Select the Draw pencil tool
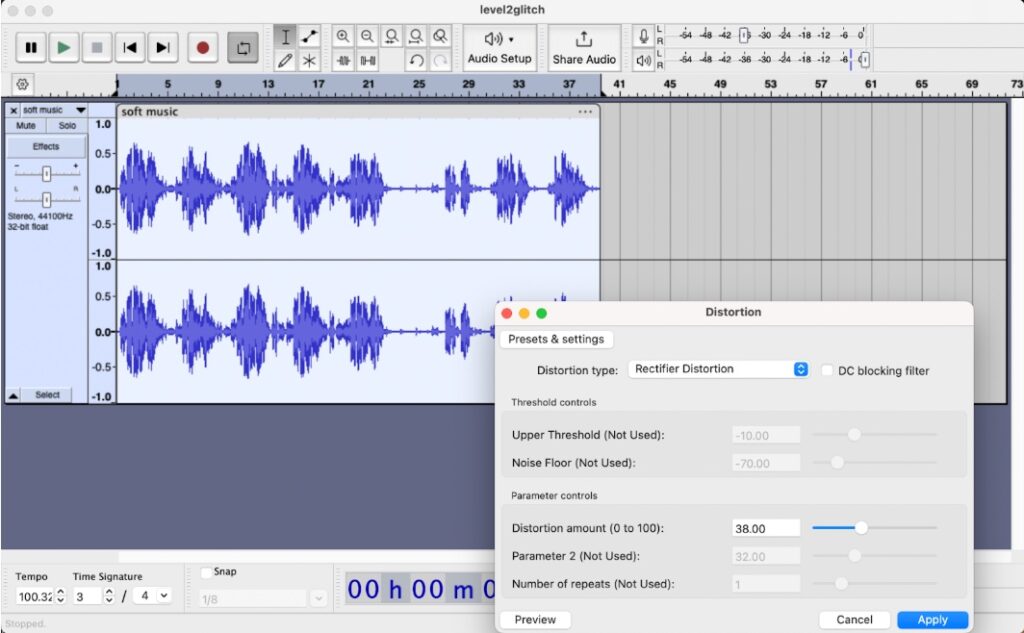The image size is (1024, 633). [286, 61]
